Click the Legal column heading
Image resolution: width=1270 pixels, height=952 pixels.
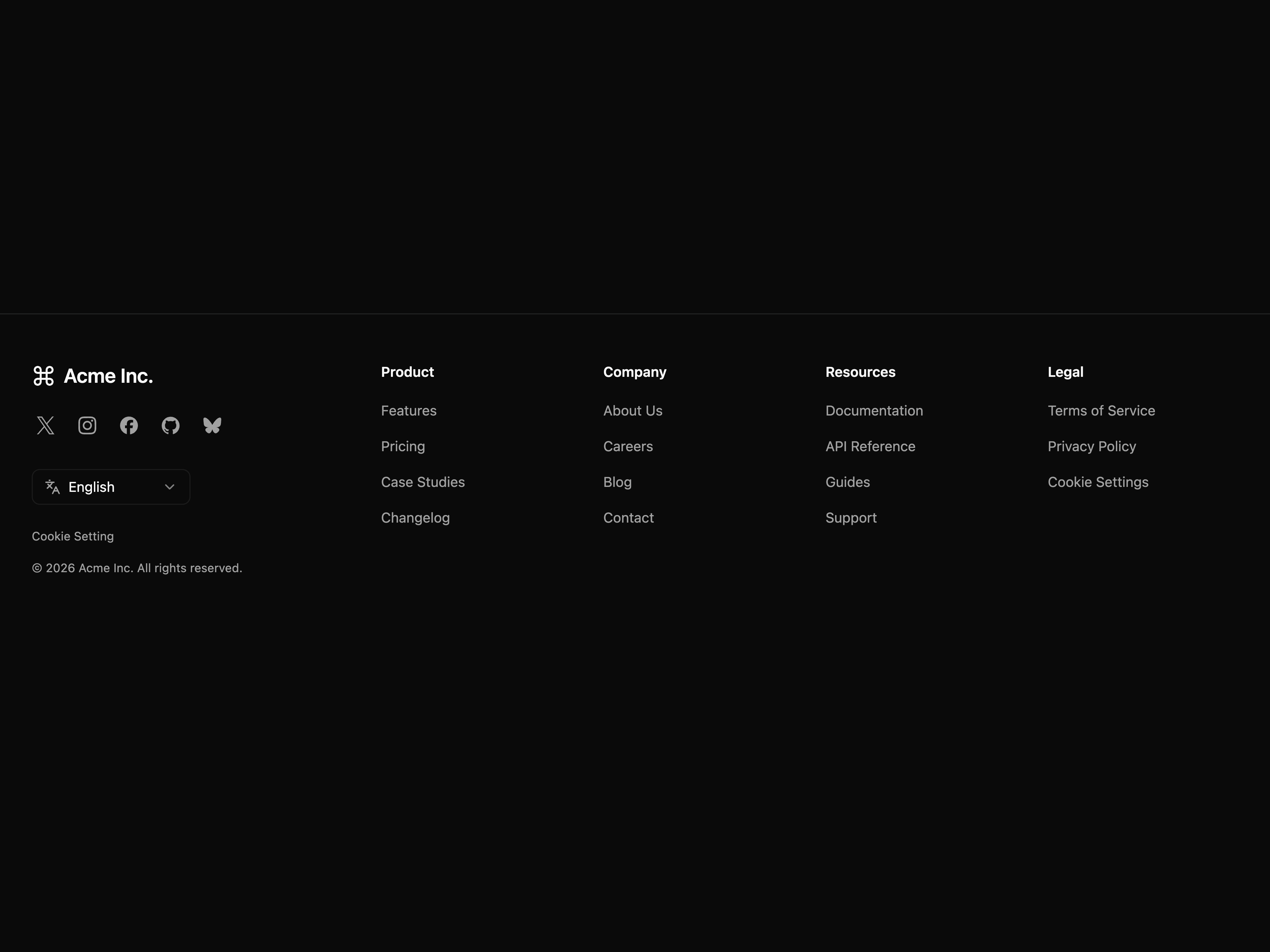click(1066, 372)
